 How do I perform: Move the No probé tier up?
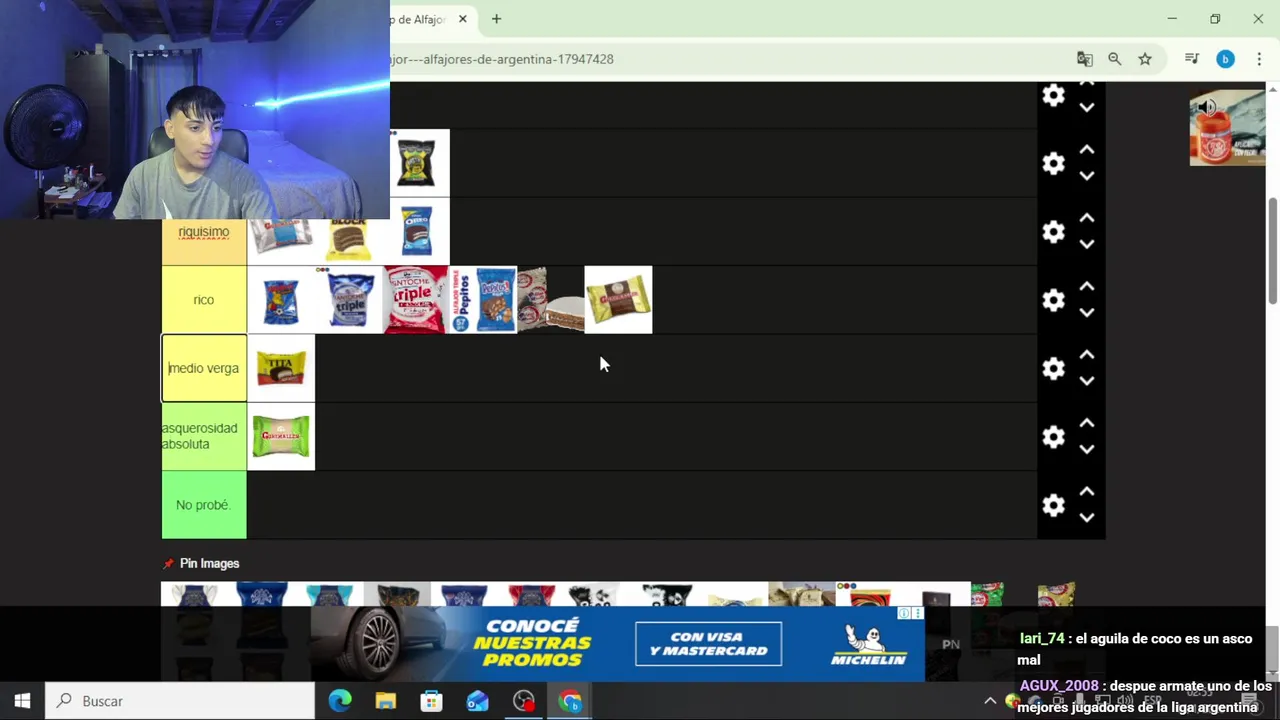[x=1087, y=492]
